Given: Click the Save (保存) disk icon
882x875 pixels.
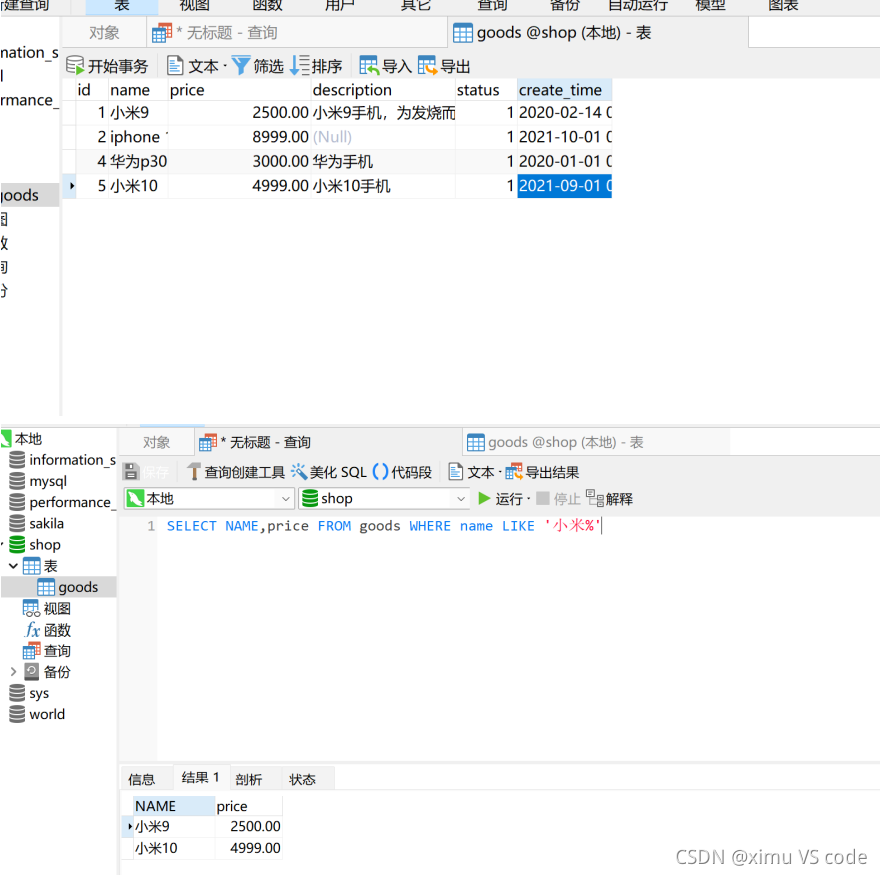Looking at the screenshot, I should 131,471.
